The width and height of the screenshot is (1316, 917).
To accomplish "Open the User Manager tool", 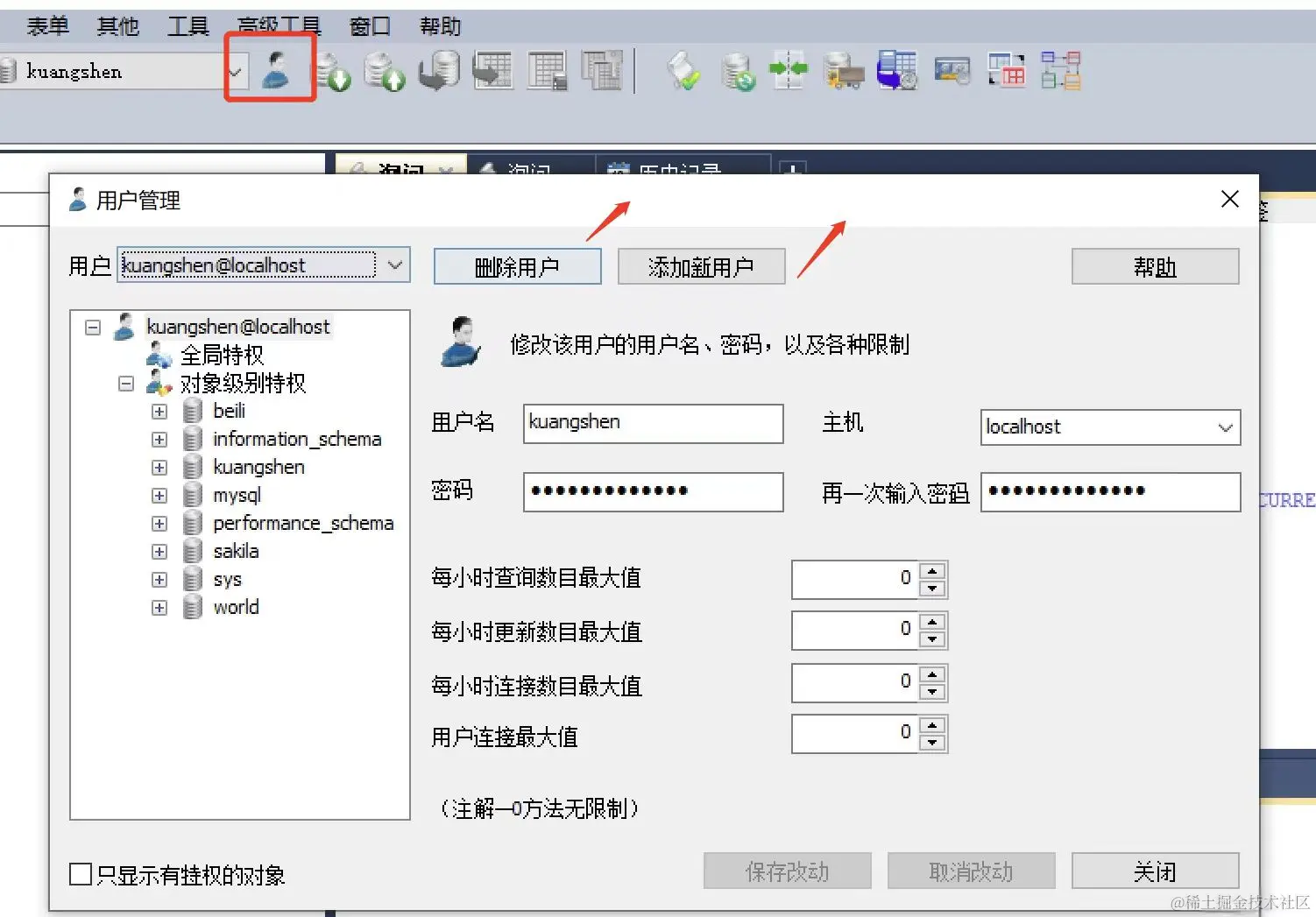I will [279, 70].
